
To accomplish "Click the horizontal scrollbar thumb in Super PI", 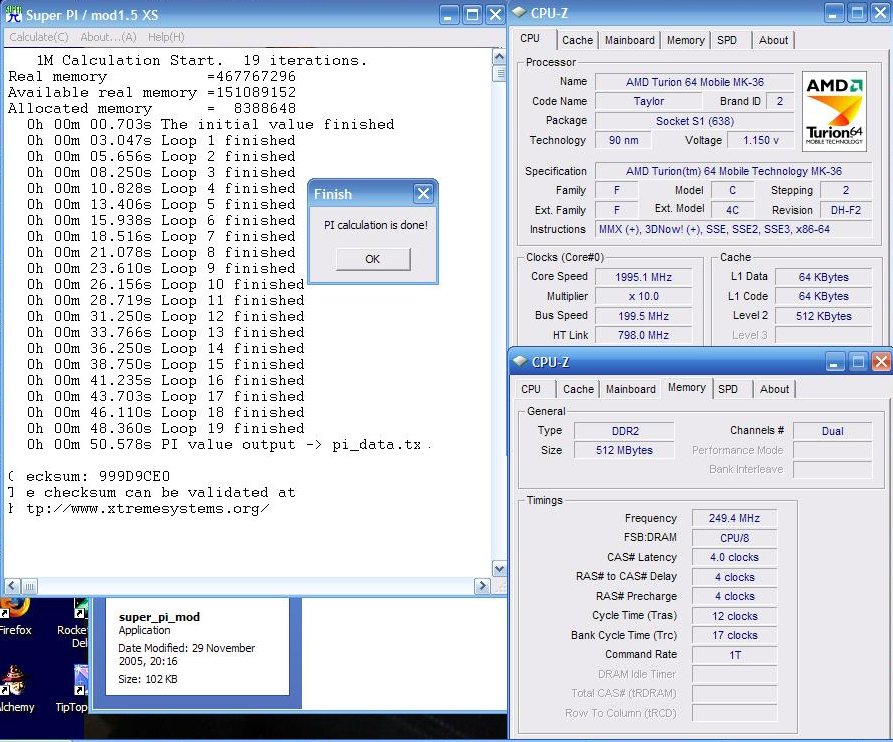I will tap(30, 585).
